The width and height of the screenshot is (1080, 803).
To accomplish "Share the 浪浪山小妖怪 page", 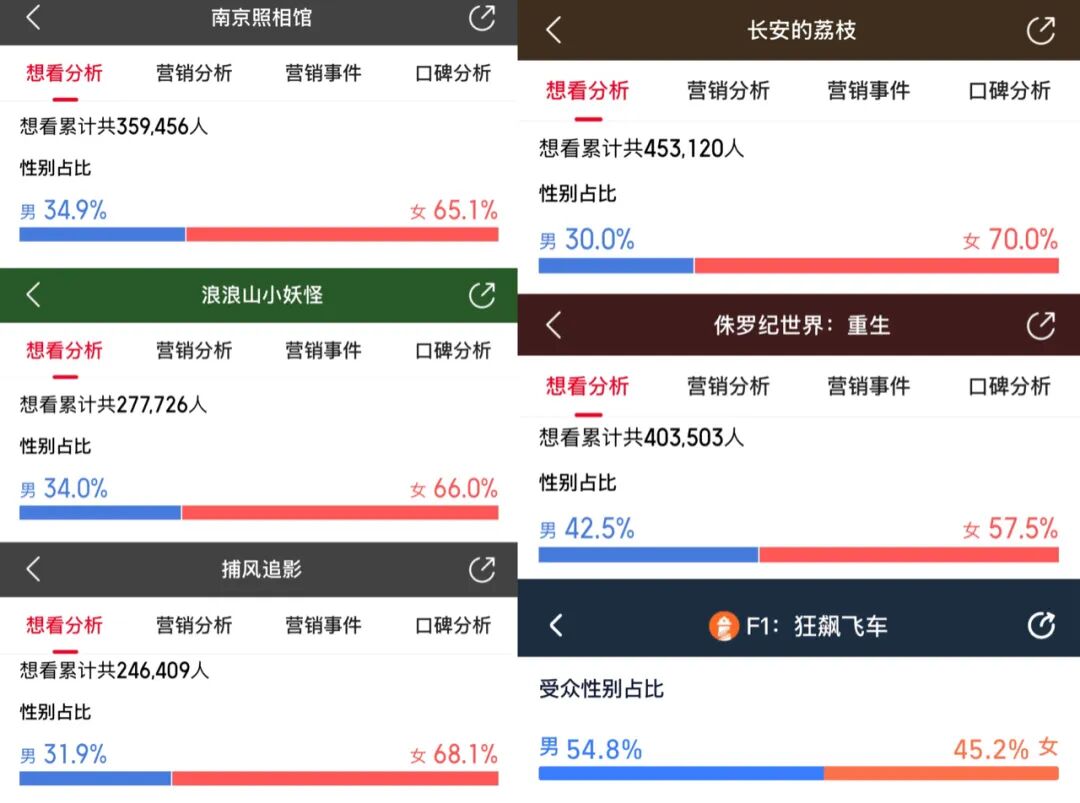I will 482,295.
